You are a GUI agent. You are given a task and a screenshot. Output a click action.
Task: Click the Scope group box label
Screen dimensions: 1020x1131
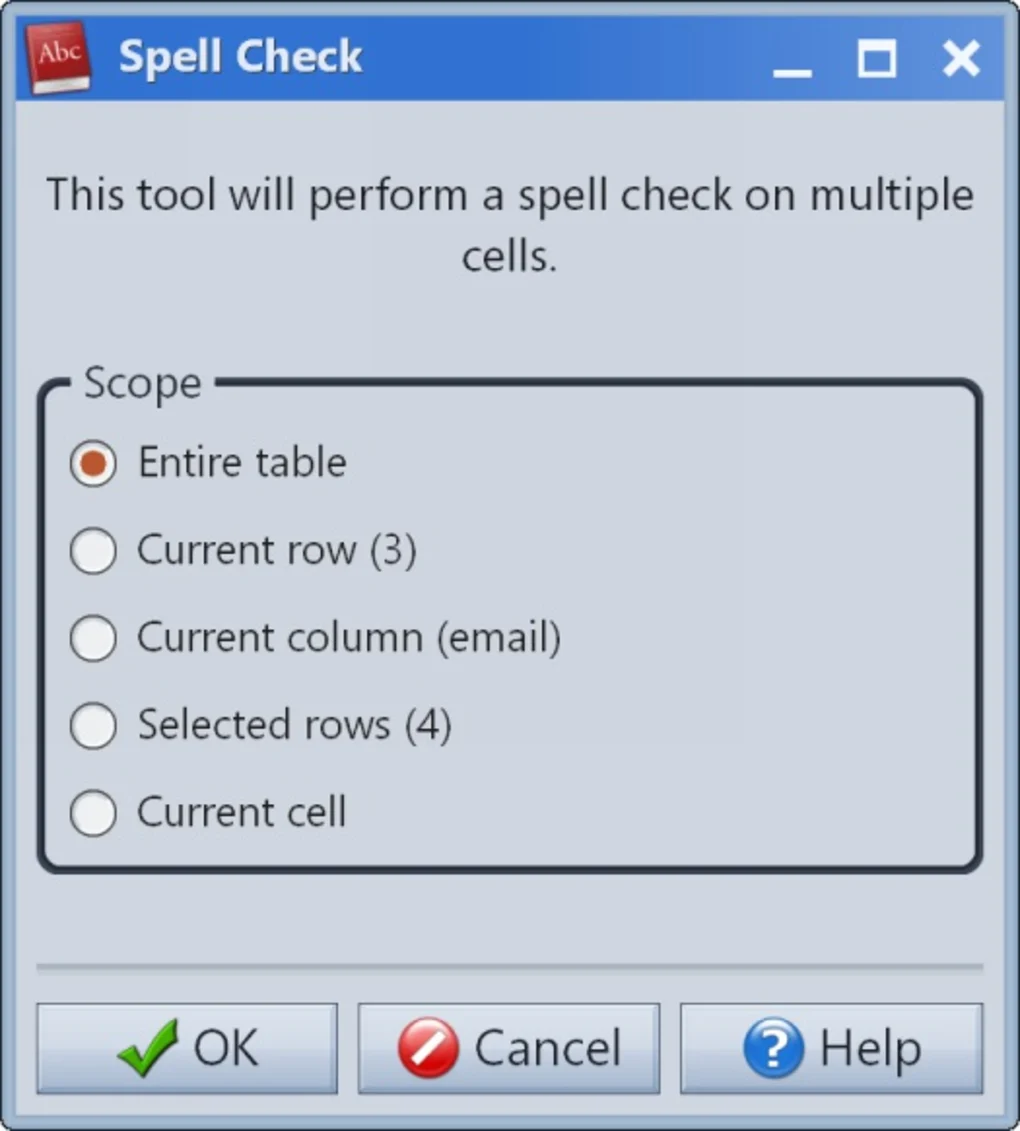[x=142, y=384]
